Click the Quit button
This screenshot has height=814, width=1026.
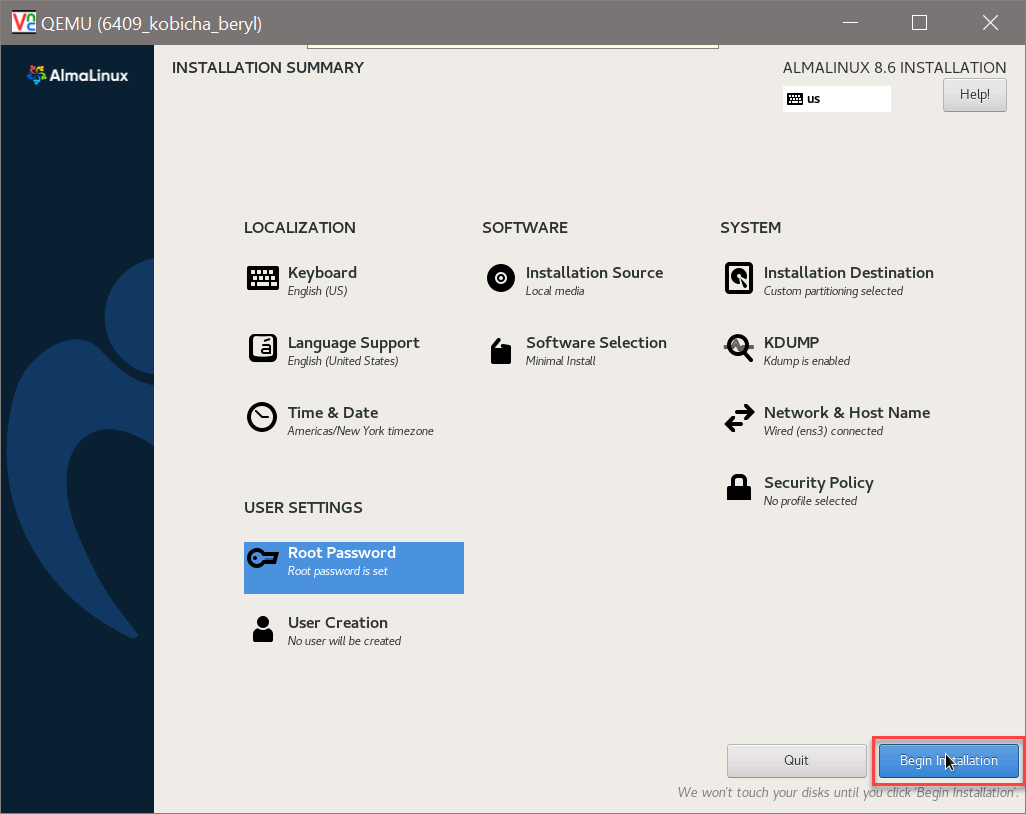pos(796,760)
